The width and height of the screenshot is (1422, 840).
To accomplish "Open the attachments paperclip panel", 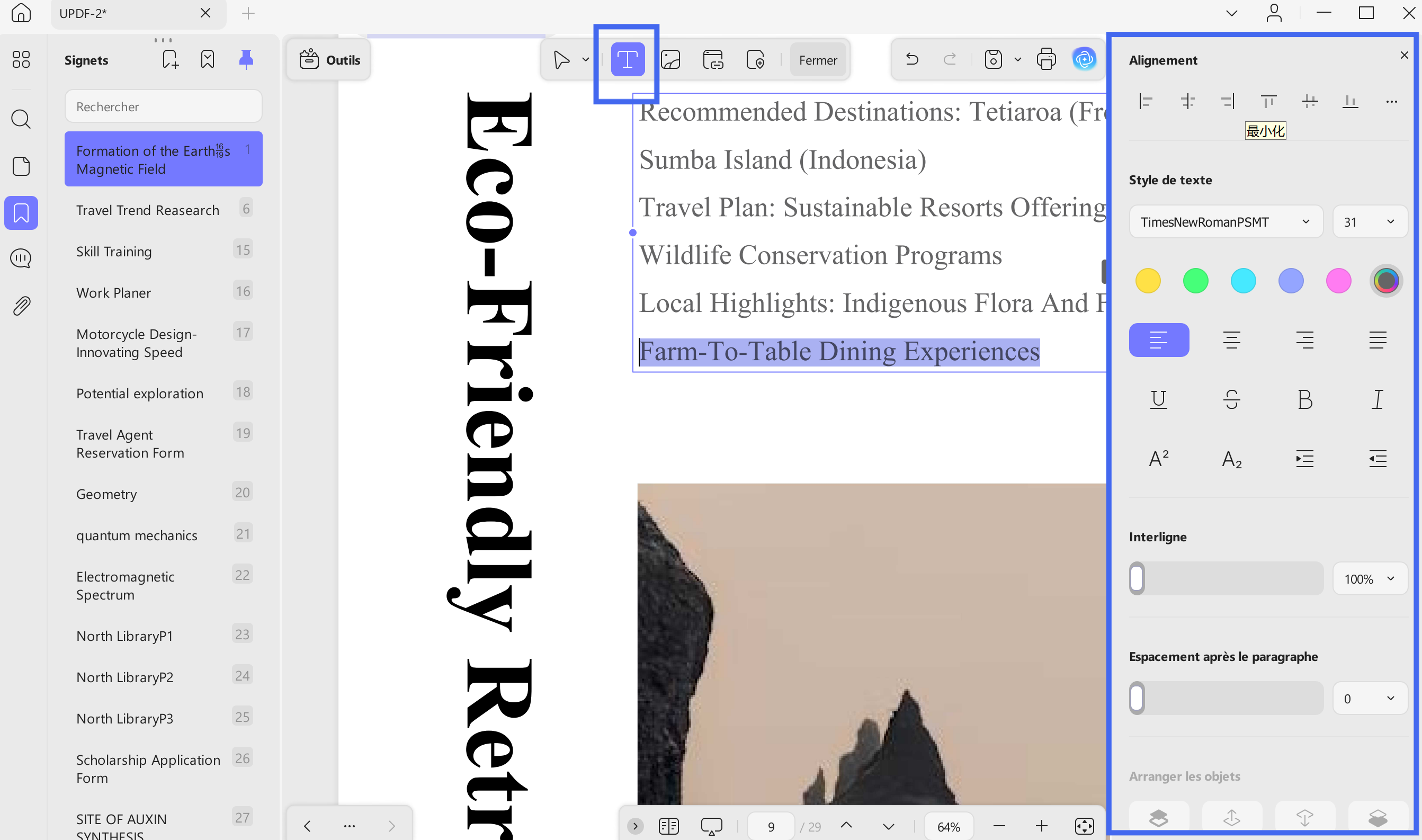I will pyautogui.click(x=21, y=306).
